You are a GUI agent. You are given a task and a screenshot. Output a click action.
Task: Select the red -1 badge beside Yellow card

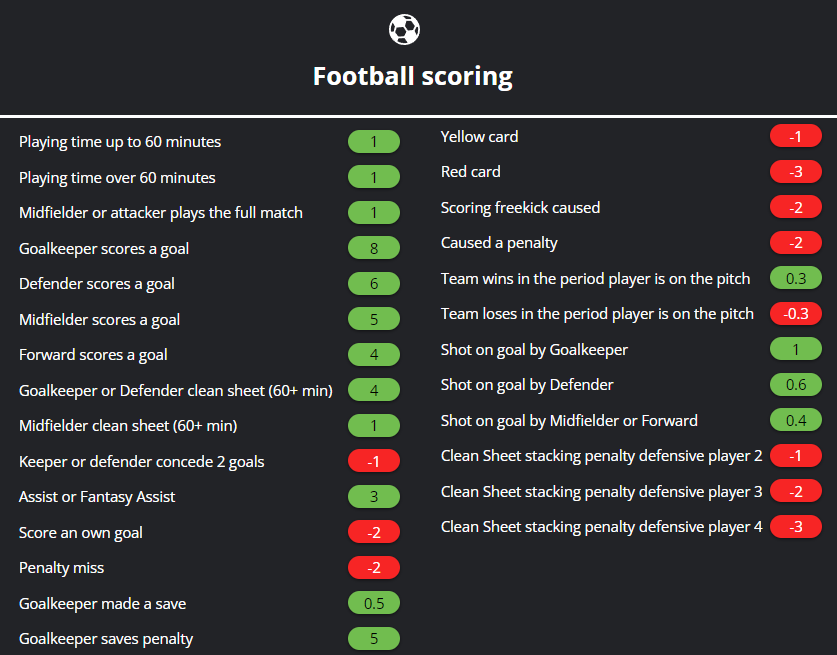795,137
